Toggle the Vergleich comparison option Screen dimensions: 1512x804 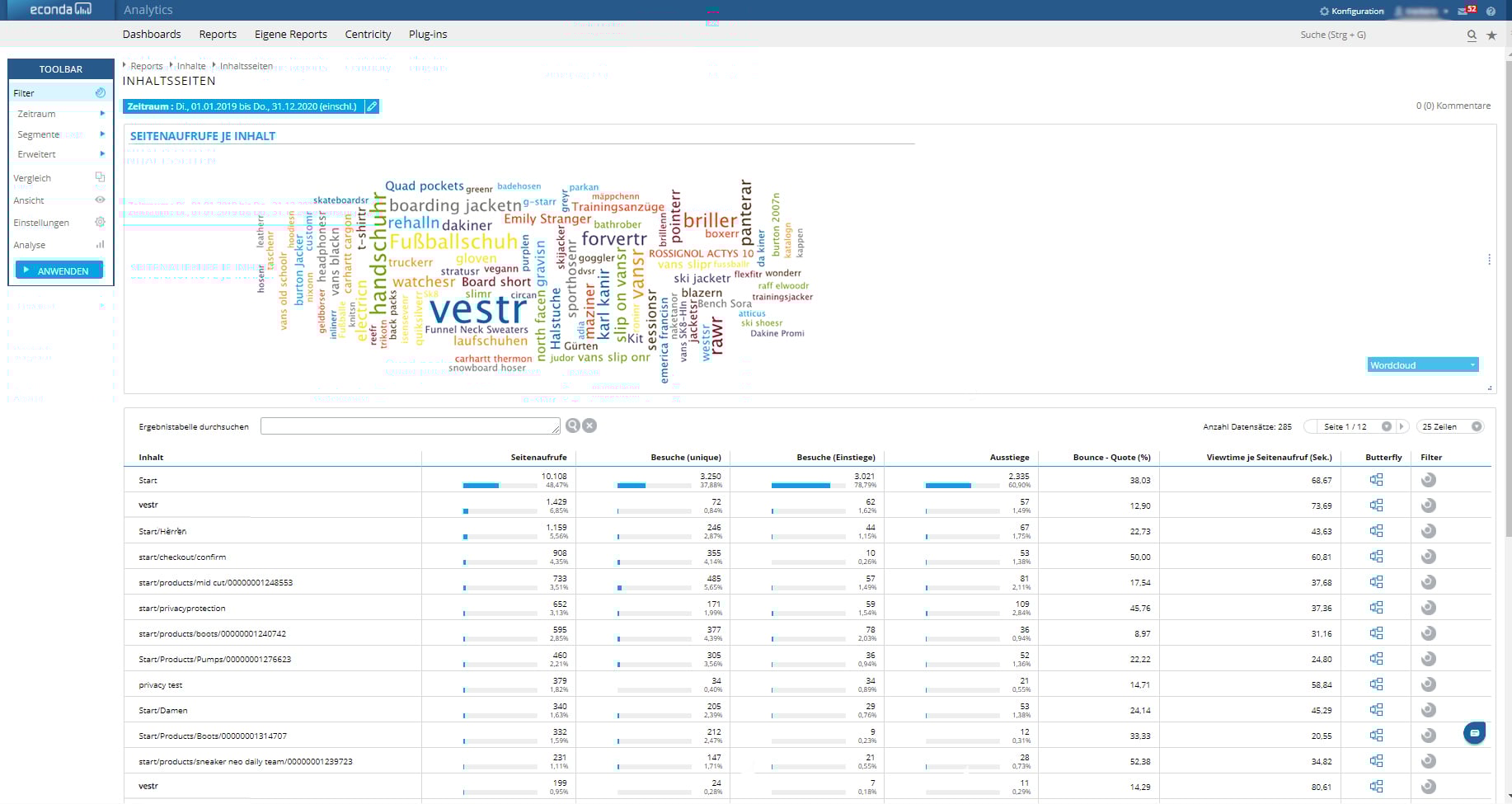pos(100,177)
